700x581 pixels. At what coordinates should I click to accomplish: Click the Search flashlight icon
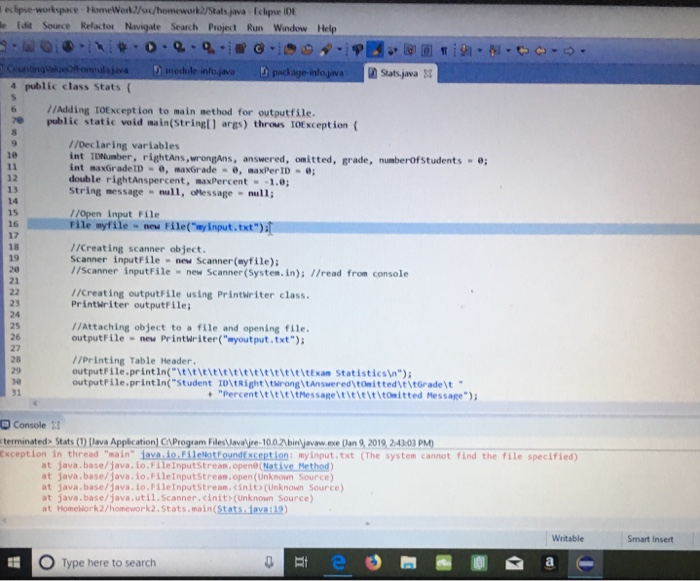coord(326,49)
